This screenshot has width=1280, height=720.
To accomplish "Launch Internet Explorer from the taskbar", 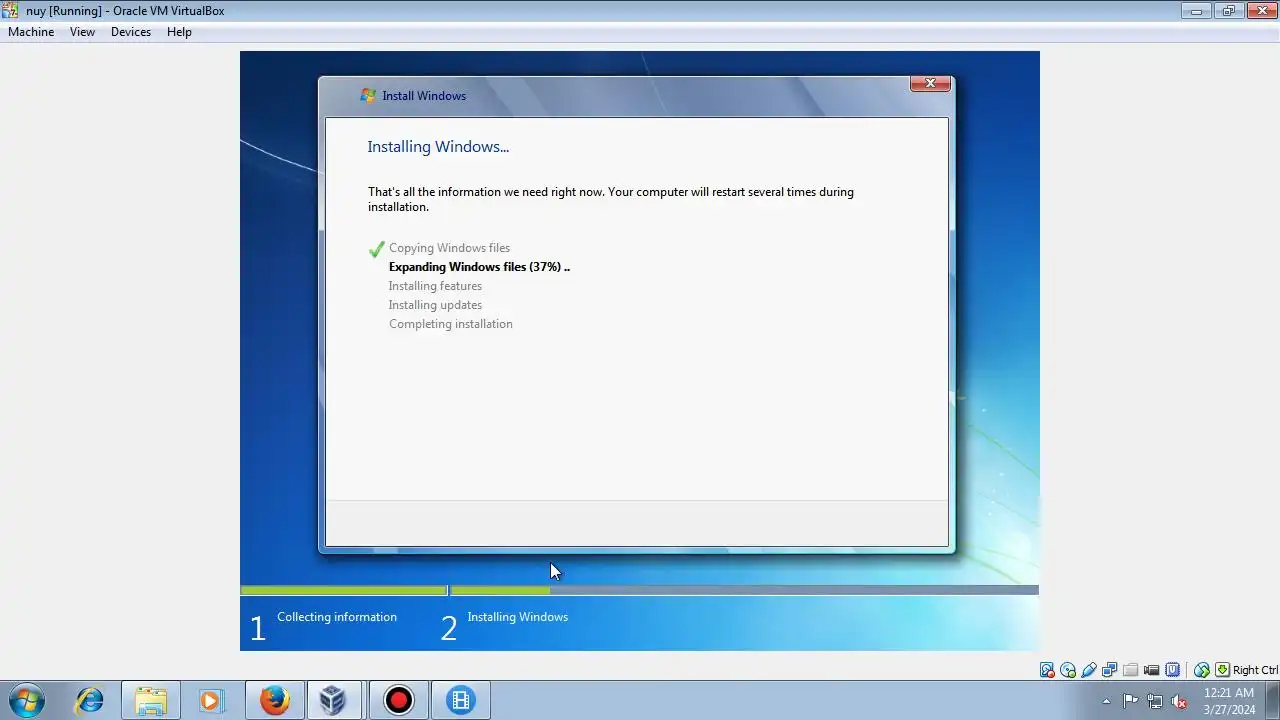I will (x=89, y=700).
